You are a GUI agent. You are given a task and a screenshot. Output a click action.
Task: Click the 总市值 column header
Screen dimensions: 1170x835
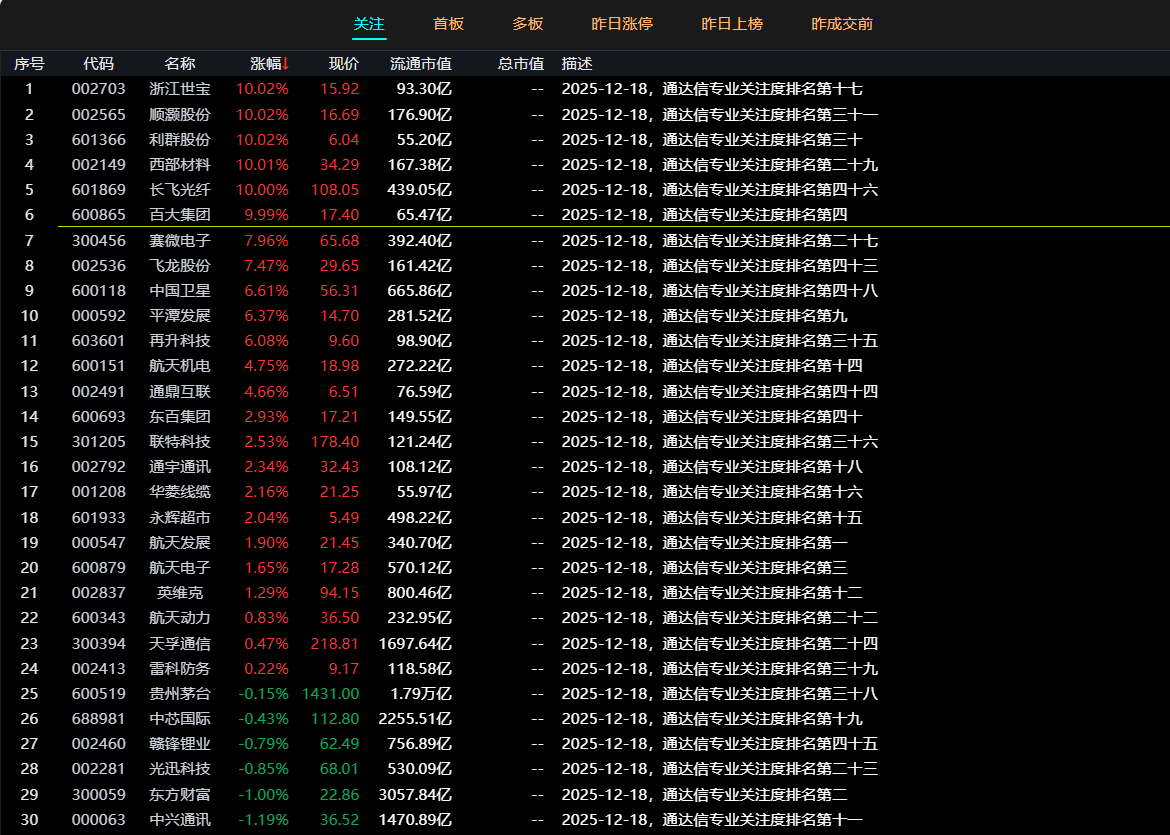pyautogui.click(x=520, y=64)
